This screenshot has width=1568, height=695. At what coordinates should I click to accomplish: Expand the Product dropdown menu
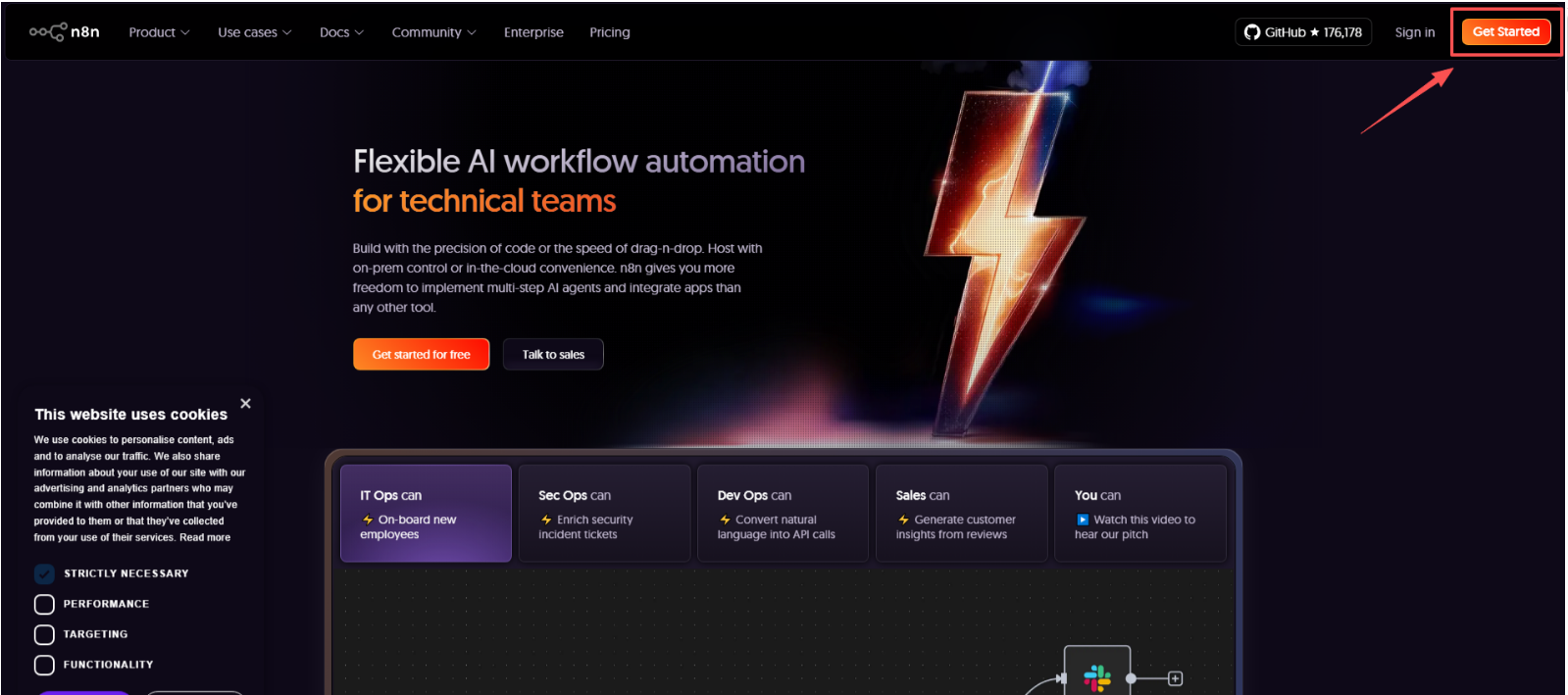tap(159, 32)
